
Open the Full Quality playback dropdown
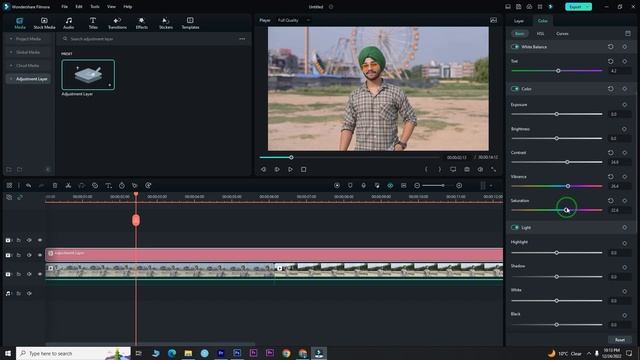293,20
